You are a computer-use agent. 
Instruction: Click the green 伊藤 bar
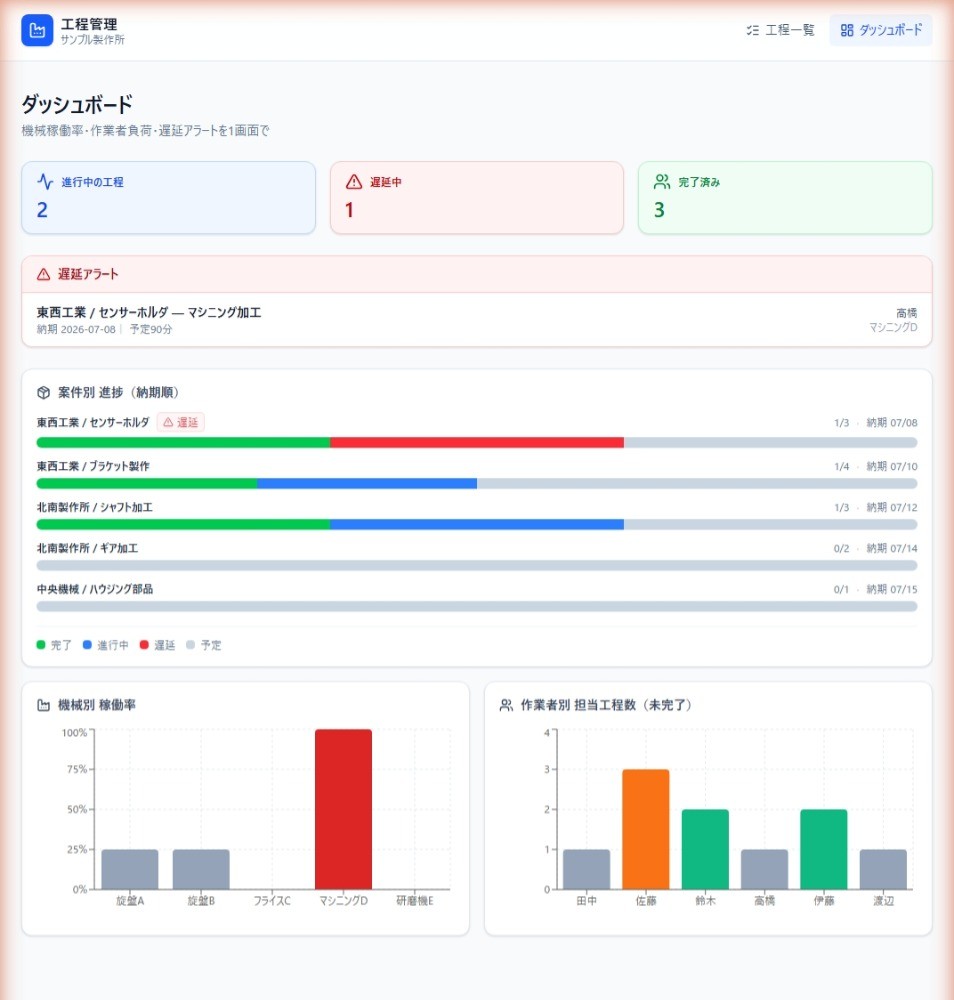pyautogui.click(x=824, y=849)
